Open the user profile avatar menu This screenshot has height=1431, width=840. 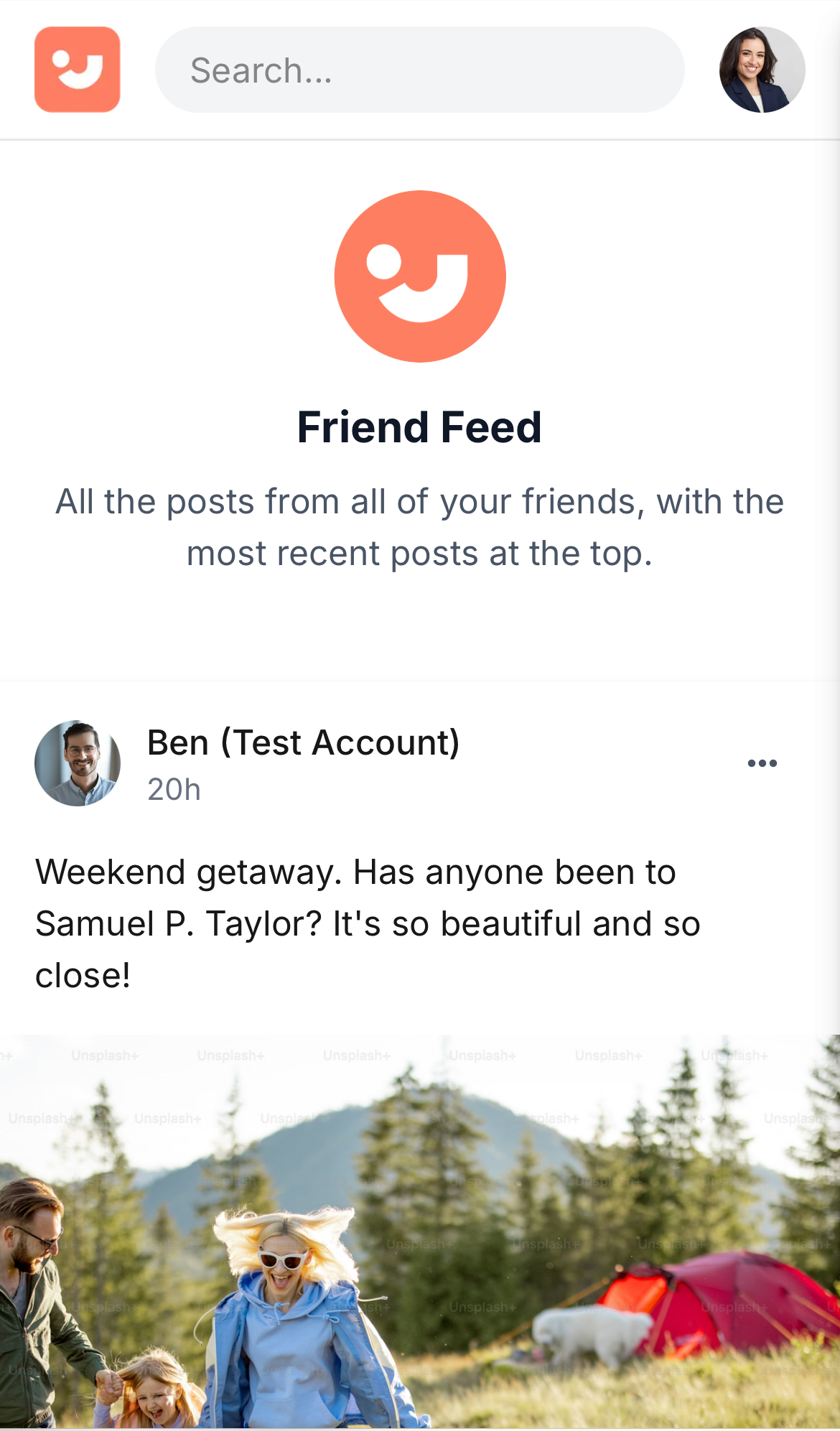pos(762,70)
